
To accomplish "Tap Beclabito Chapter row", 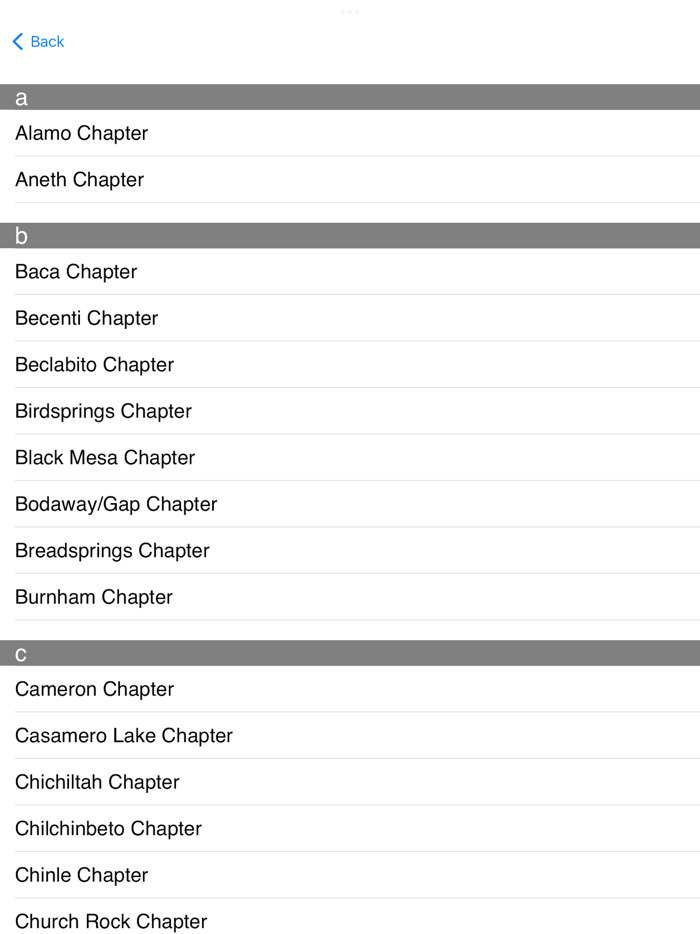I will pyautogui.click(x=94, y=365).
